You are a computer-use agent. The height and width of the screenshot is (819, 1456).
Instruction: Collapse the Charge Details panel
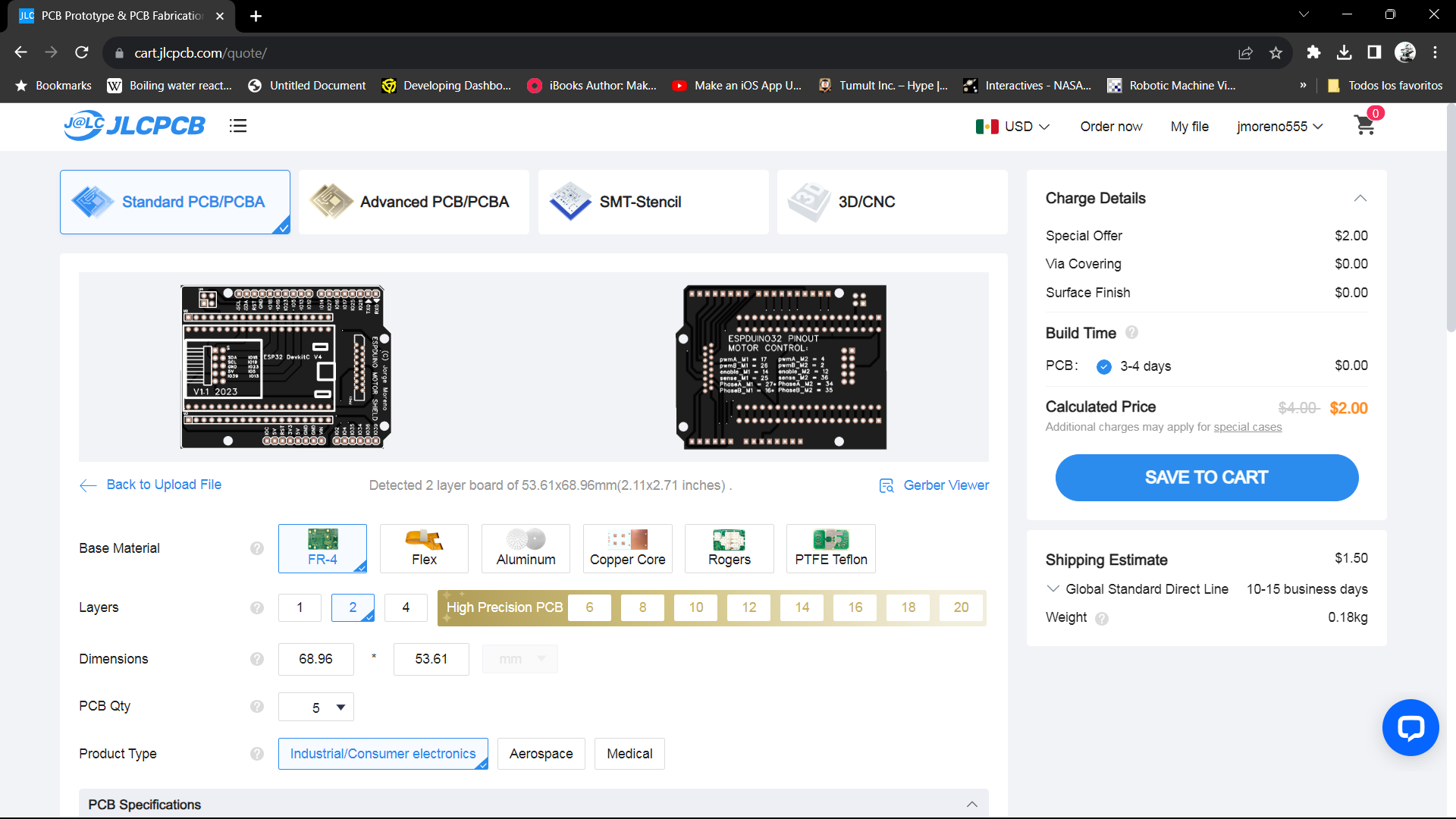pyautogui.click(x=1360, y=199)
